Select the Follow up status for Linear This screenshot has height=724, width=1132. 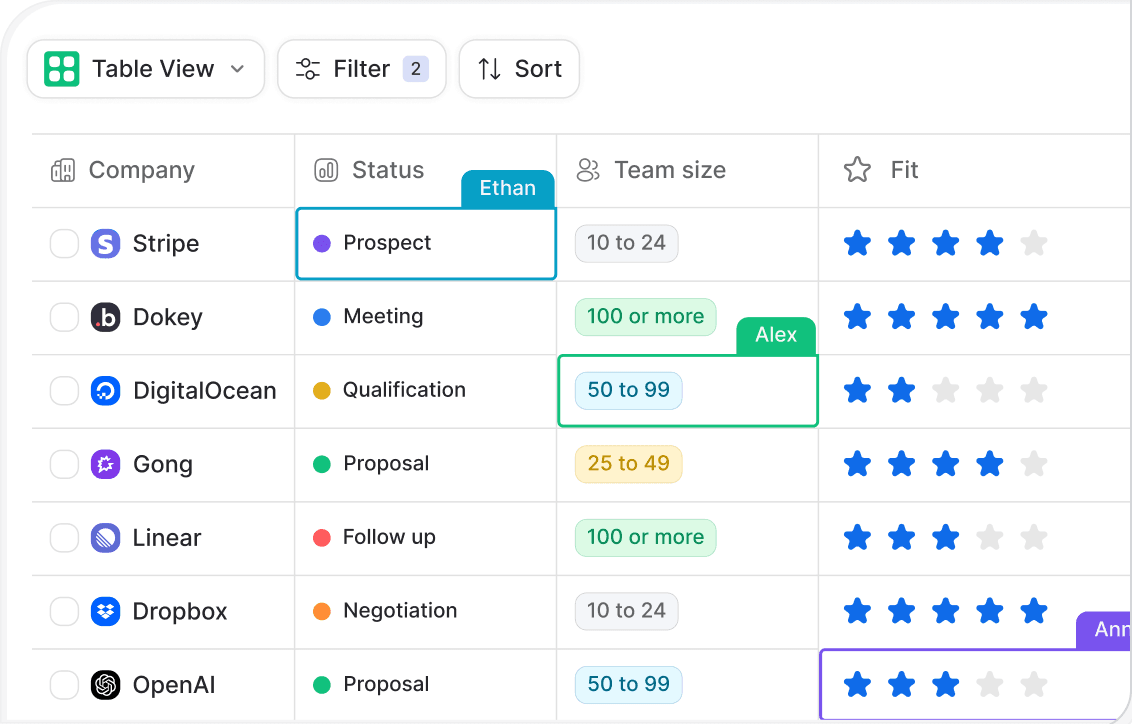pos(426,538)
